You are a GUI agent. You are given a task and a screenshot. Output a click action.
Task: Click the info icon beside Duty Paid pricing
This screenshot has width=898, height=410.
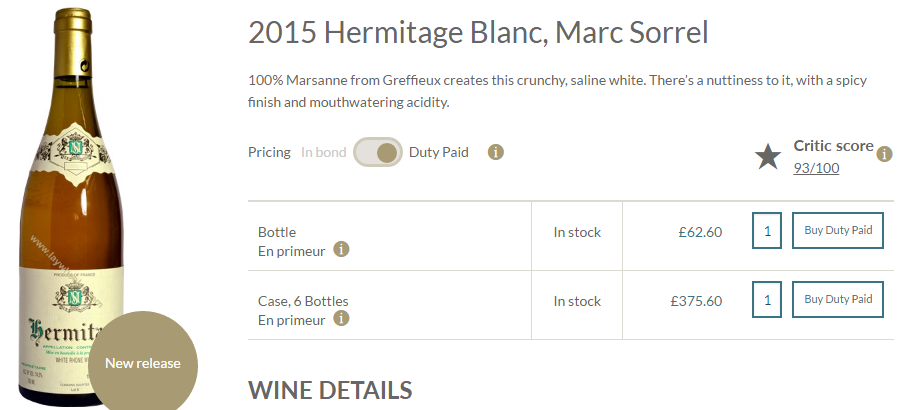click(495, 152)
